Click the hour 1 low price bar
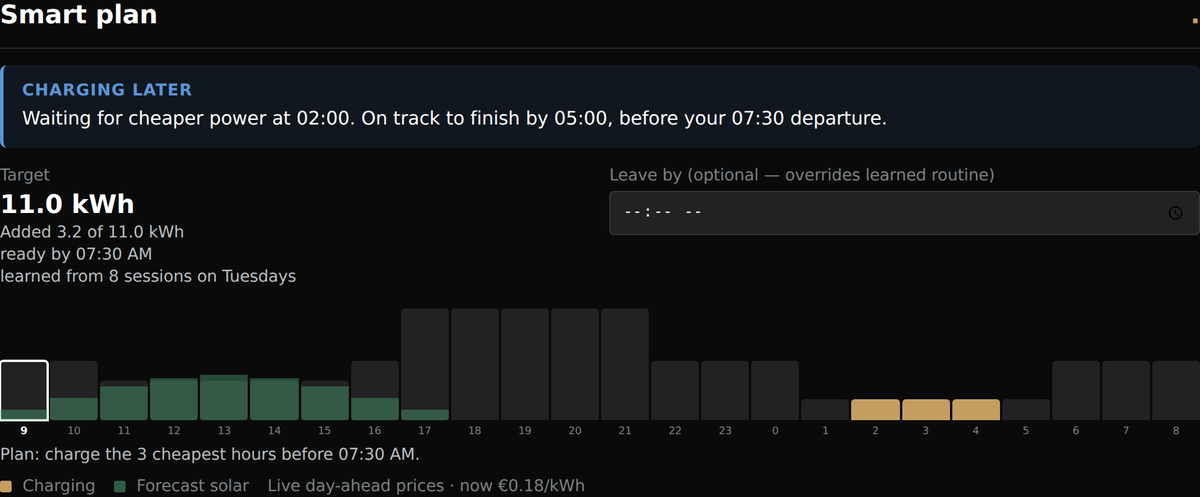Image resolution: width=1200 pixels, height=497 pixels. [825, 410]
